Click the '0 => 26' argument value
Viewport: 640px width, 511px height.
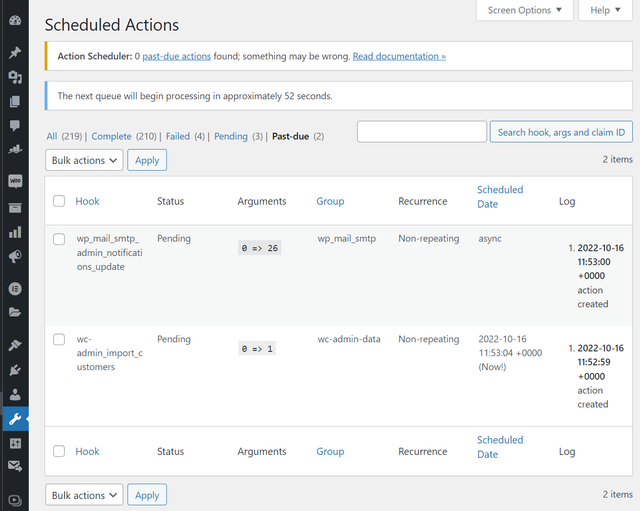[260, 248]
